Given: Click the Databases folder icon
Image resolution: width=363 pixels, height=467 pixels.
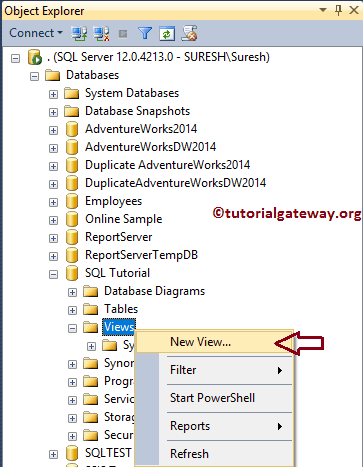Looking at the screenshot, I should (52, 75).
